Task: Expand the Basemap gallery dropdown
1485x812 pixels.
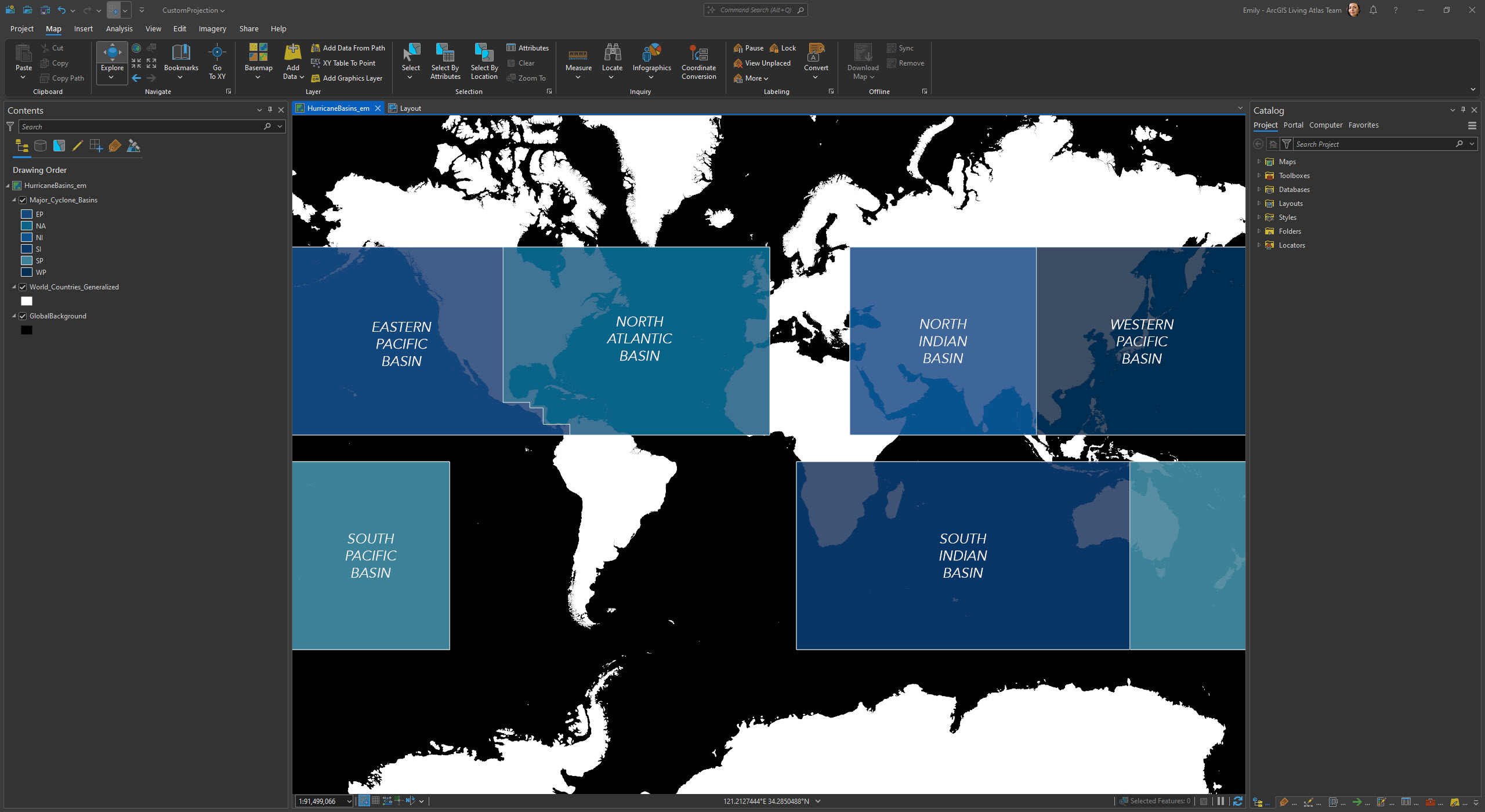Action: coord(258,77)
